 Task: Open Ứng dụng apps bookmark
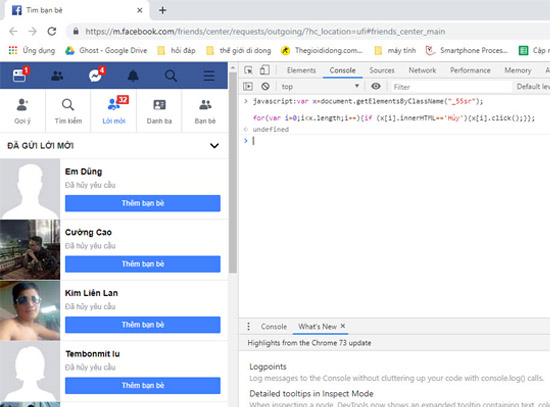coord(32,51)
